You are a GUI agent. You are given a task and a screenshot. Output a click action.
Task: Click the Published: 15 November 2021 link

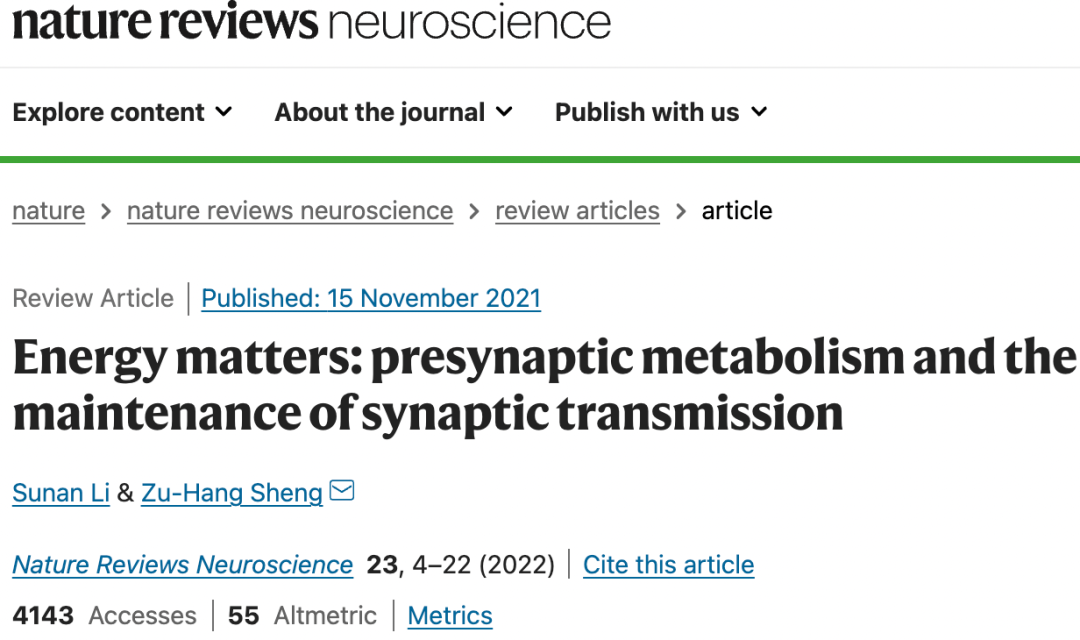pyautogui.click(x=371, y=298)
